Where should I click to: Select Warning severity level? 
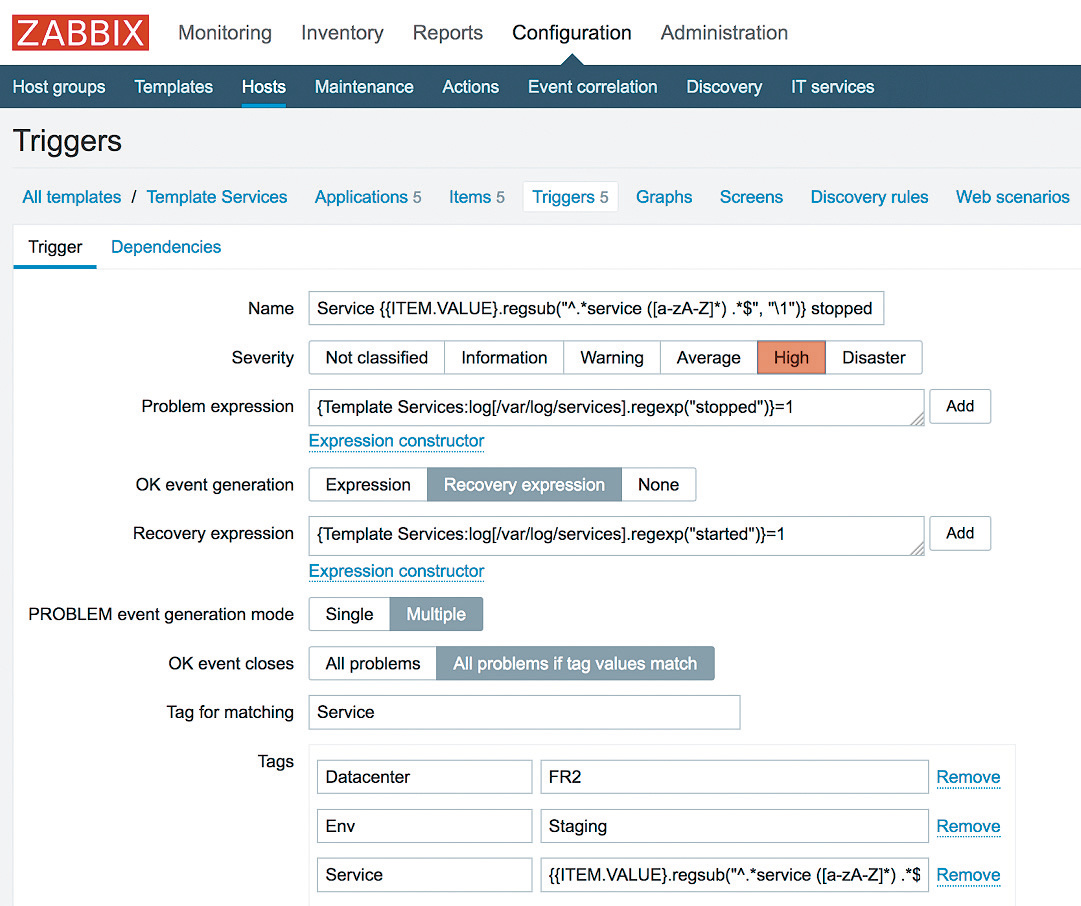click(x=611, y=358)
